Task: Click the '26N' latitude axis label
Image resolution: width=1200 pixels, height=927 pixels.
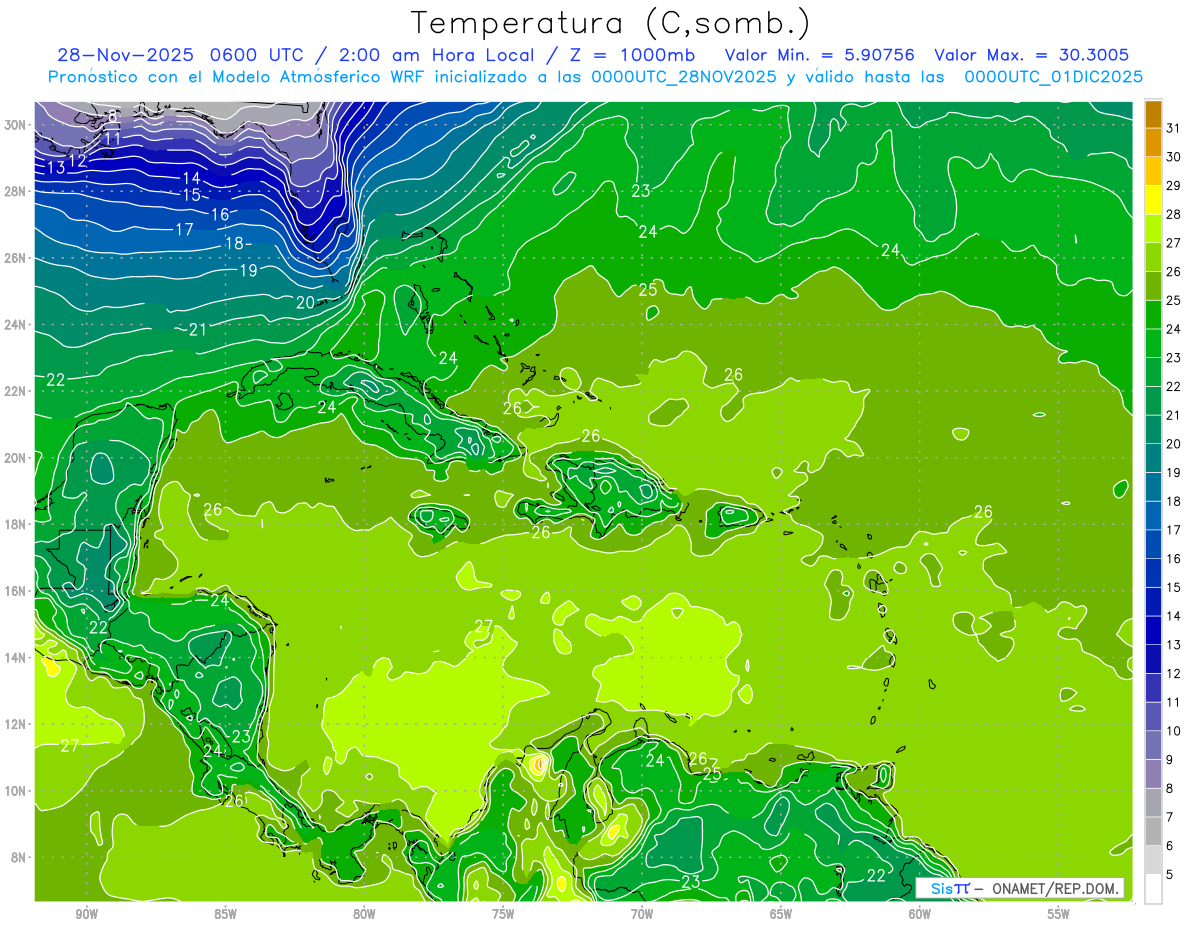Action: pyautogui.click(x=16, y=258)
